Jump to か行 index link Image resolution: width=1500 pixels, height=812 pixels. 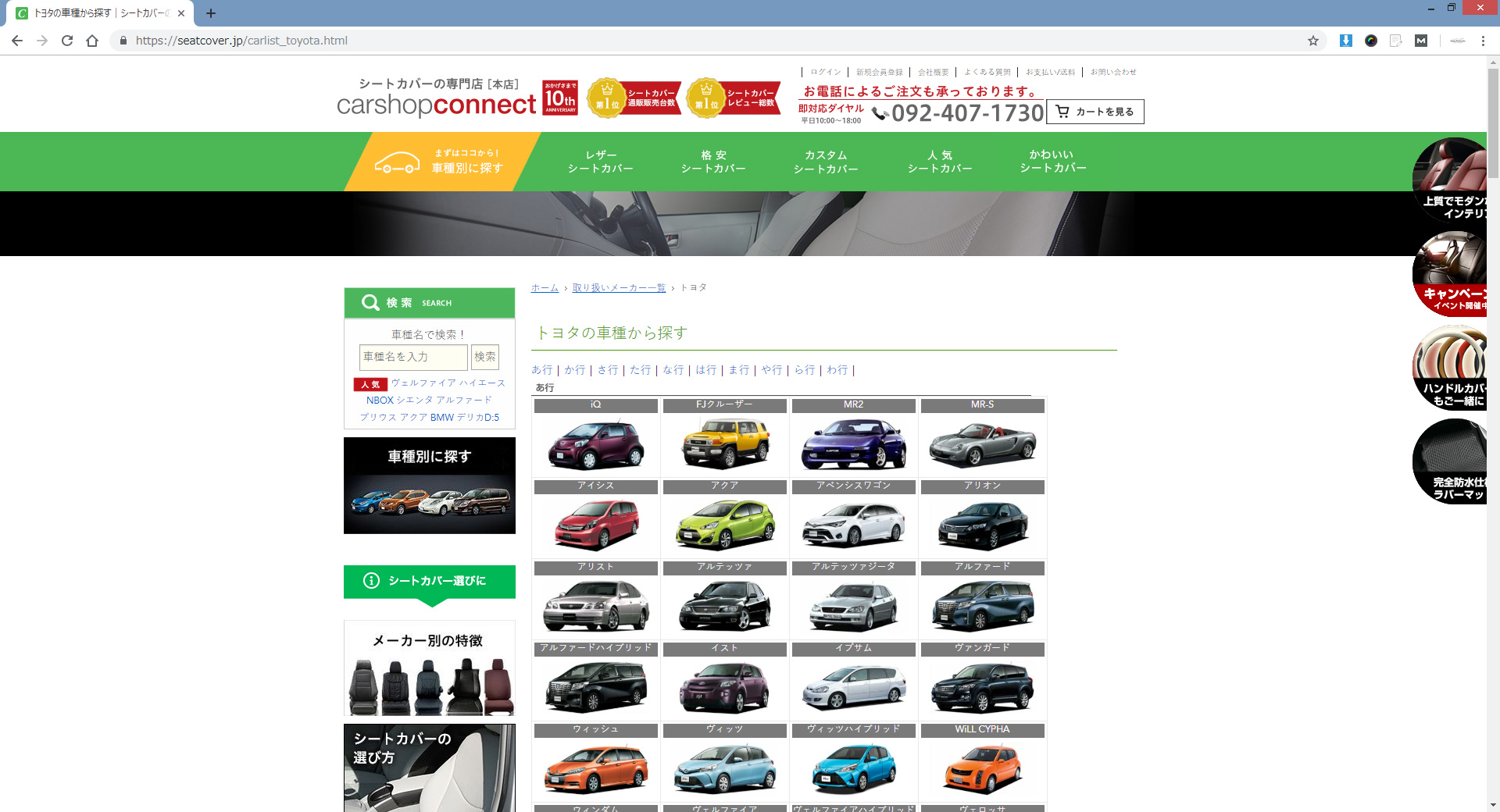[575, 370]
